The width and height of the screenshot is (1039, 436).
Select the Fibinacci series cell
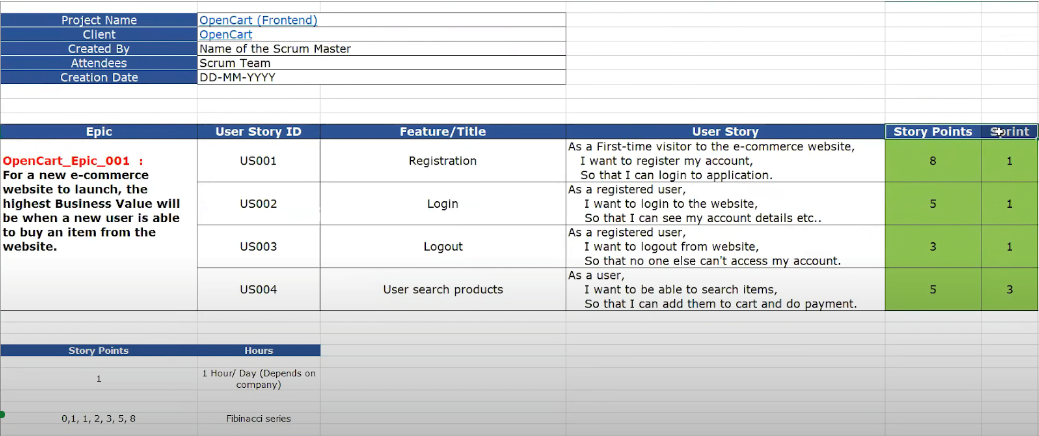258,418
